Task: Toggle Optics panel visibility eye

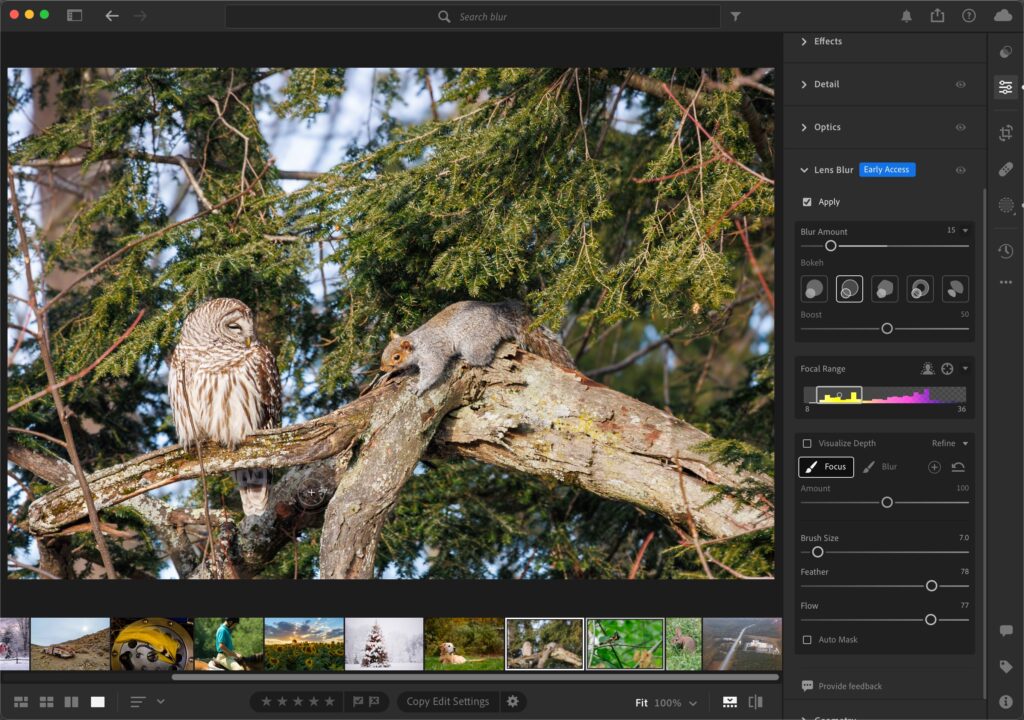Action: pyautogui.click(x=961, y=127)
